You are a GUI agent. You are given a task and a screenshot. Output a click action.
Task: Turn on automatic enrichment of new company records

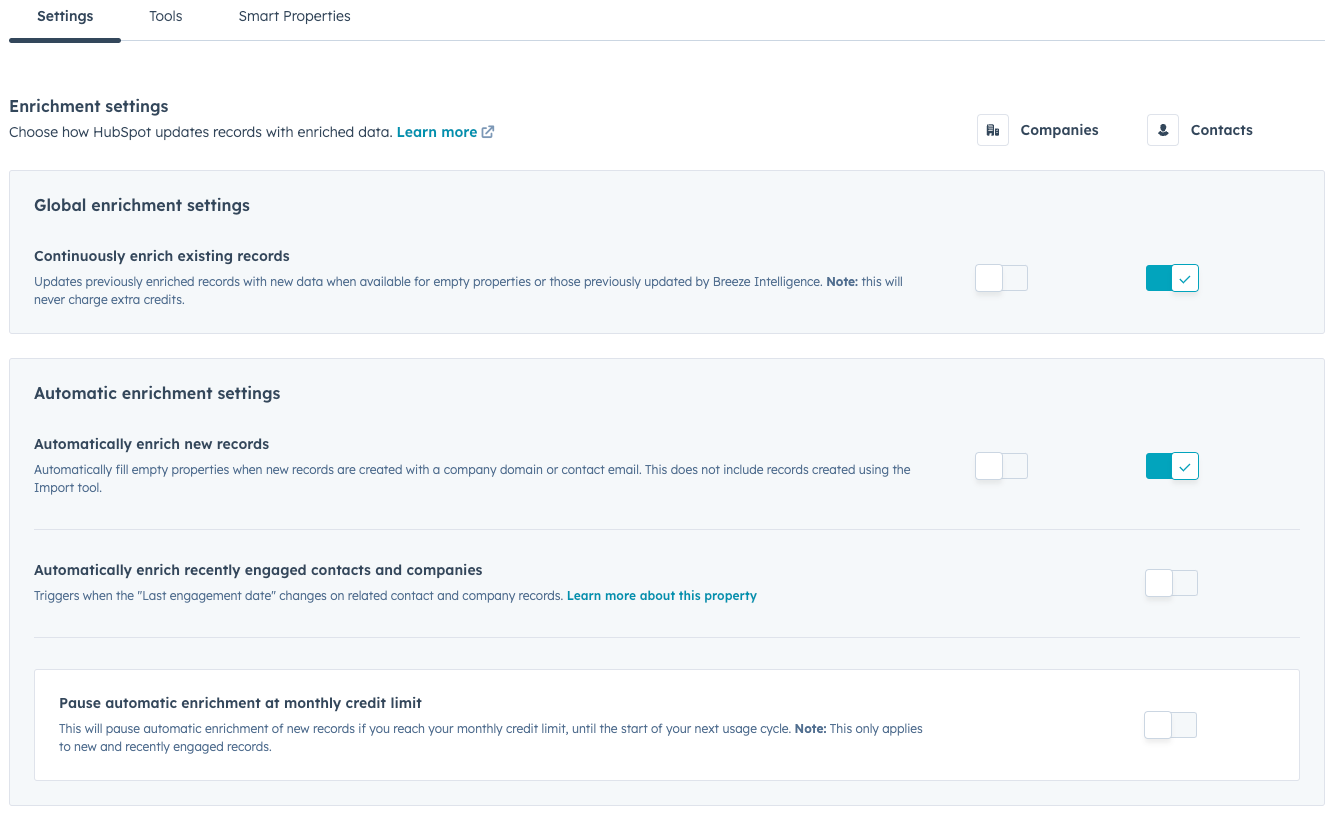1001,465
